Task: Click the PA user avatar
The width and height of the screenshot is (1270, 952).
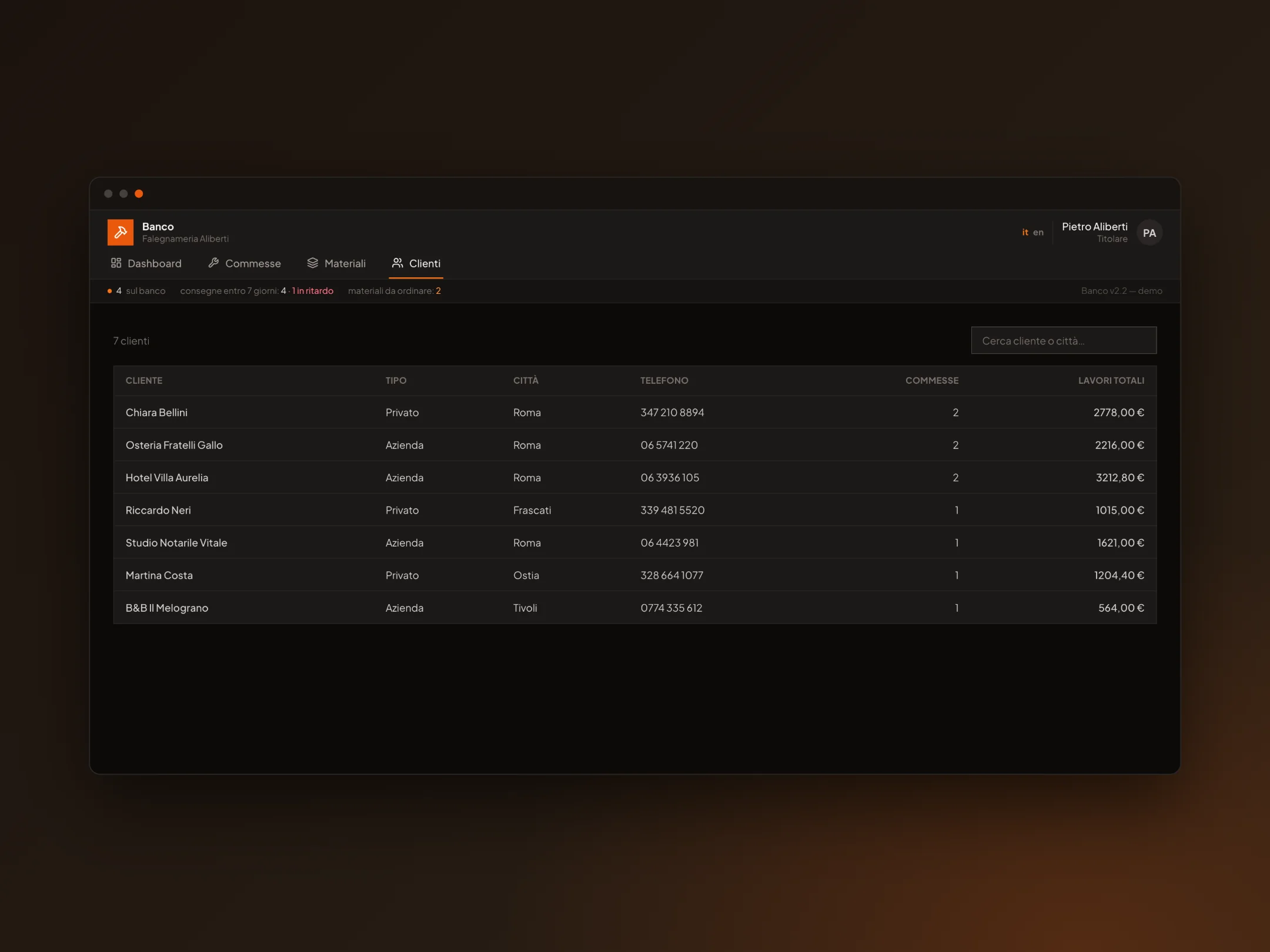Action: point(1149,233)
